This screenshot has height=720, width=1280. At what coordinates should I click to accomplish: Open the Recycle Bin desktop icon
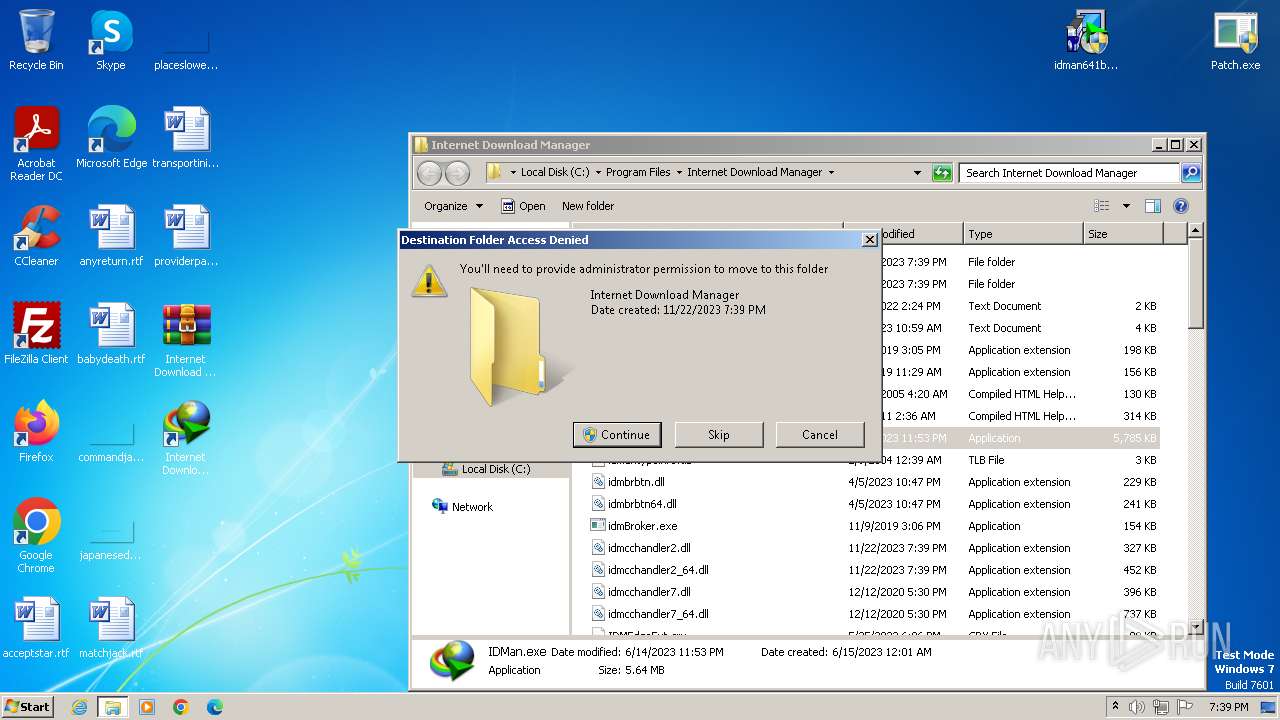[36, 40]
